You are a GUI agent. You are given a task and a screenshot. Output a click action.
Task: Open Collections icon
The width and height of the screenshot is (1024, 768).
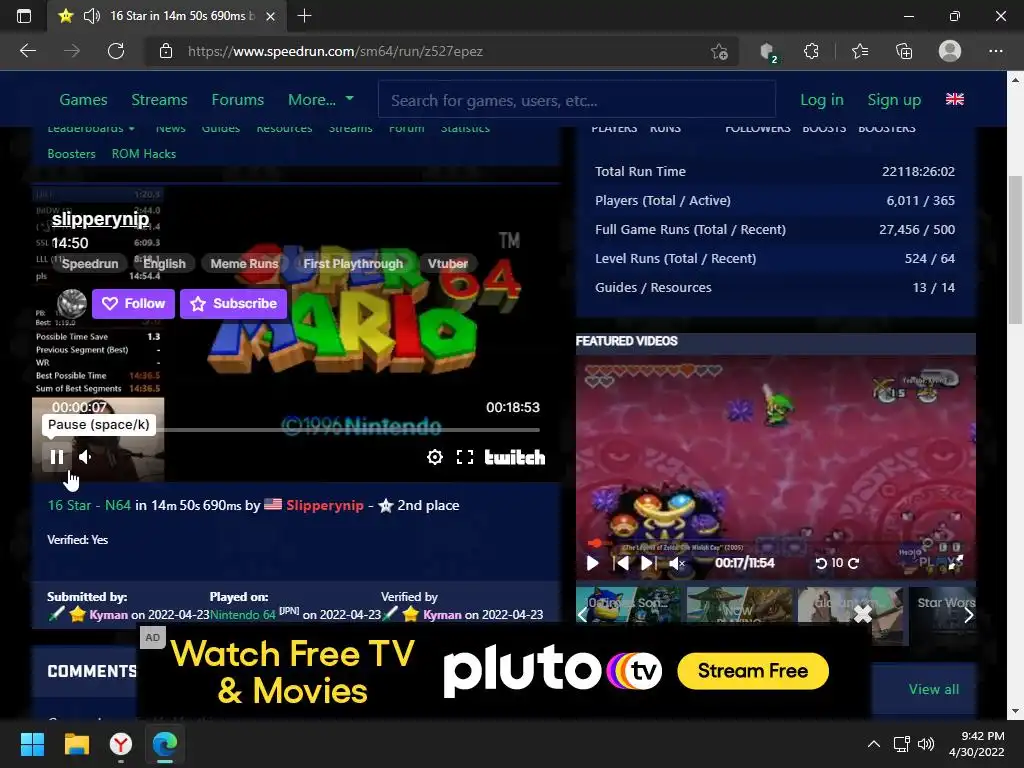pyautogui.click(x=904, y=51)
